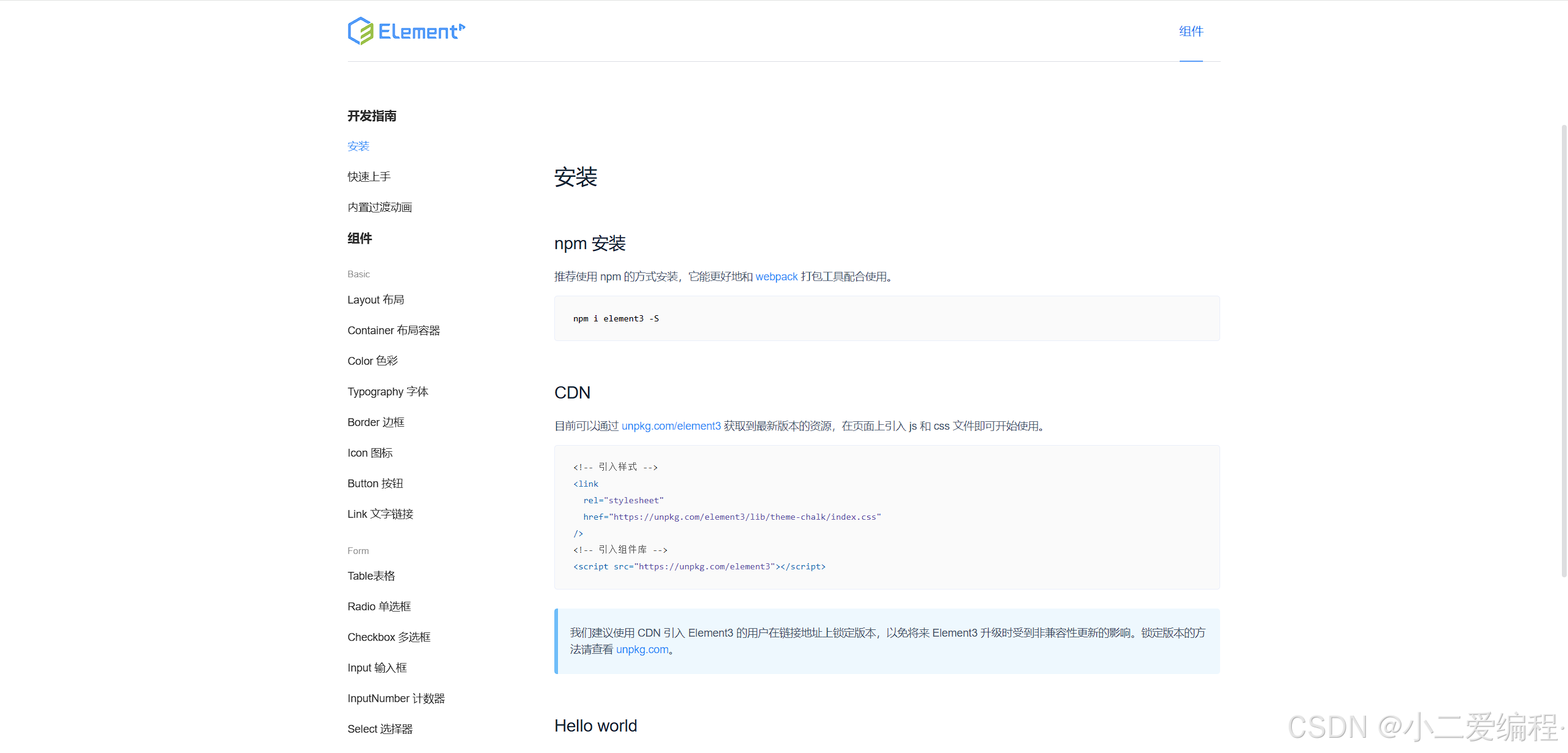Open Layout 布局 component docs
Screen dimensions: 1568x753
coord(375,300)
